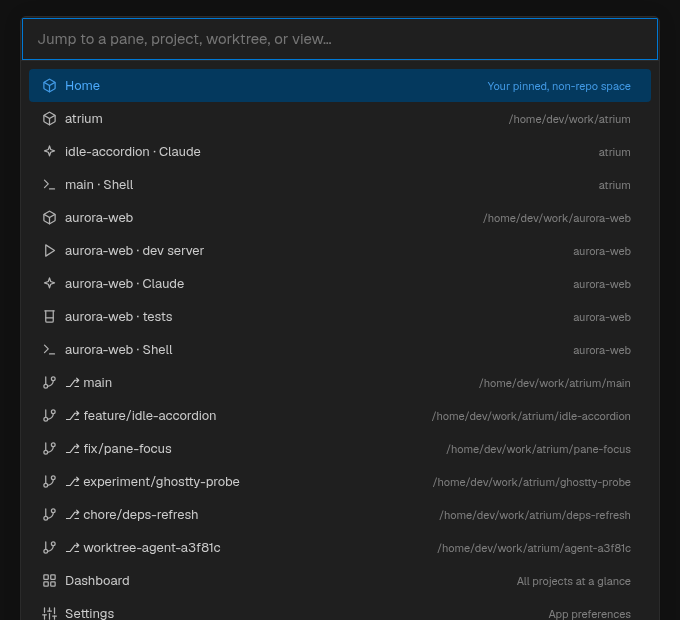This screenshot has width=680, height=620.
Task: Click branch icon beside worktree-agent-a3f81c
Action: pyautogui.click(x=49, y=547)
